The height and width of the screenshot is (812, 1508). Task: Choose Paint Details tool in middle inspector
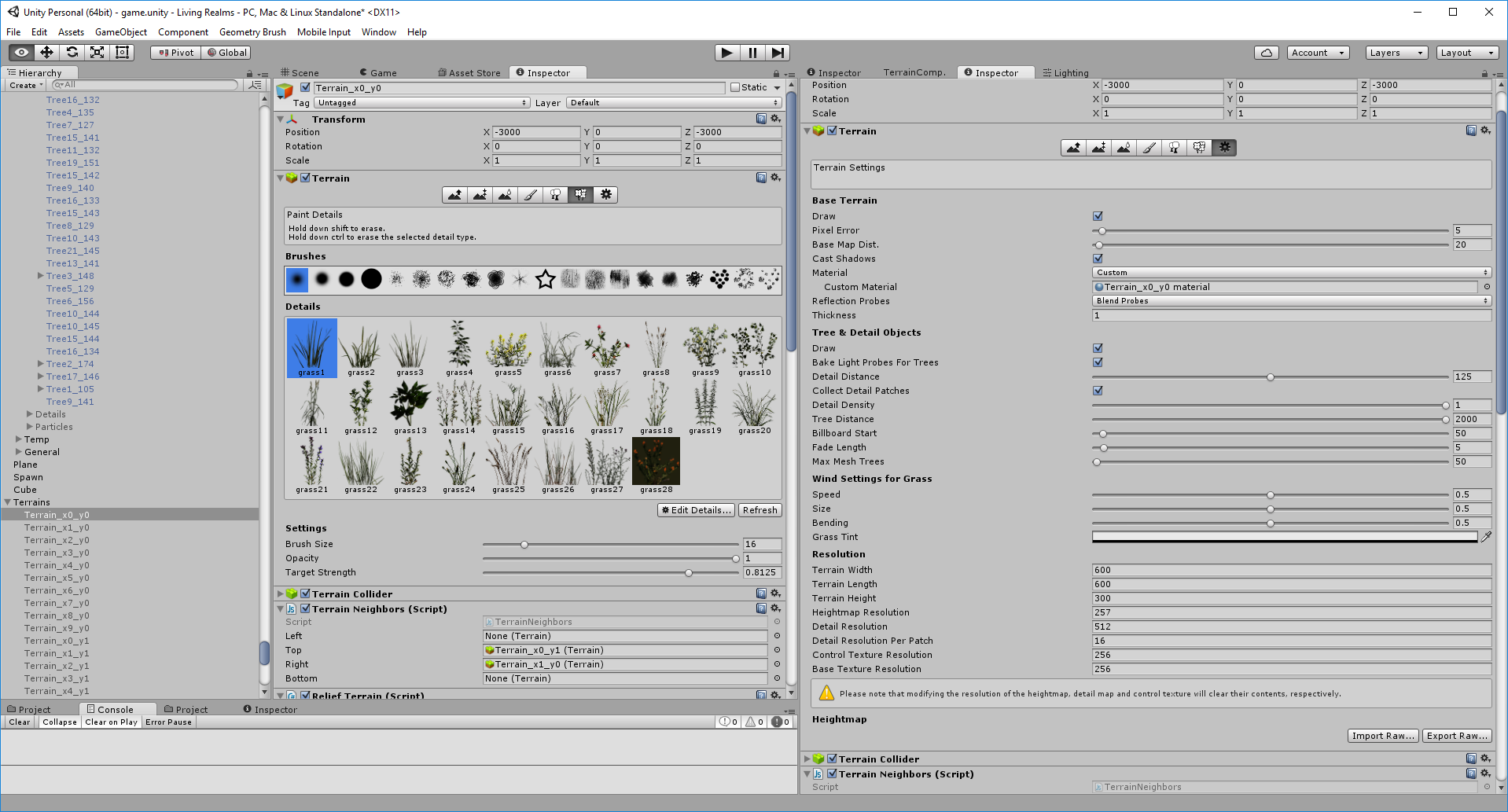(580, 195)
